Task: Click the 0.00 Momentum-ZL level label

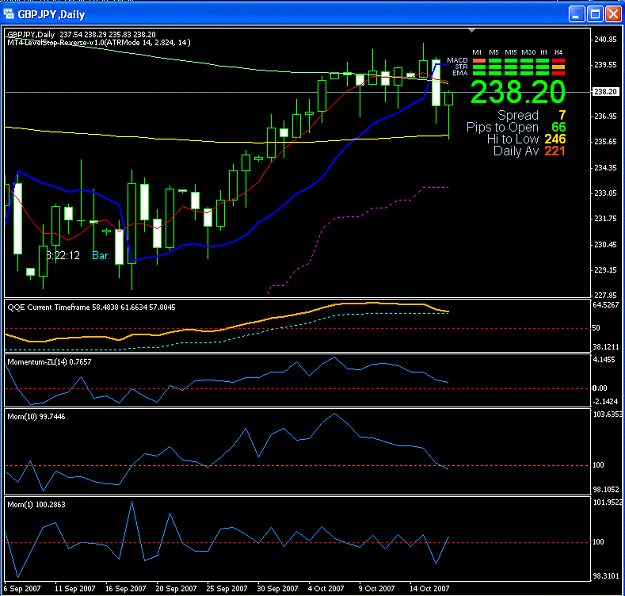Action: [600, 388]
